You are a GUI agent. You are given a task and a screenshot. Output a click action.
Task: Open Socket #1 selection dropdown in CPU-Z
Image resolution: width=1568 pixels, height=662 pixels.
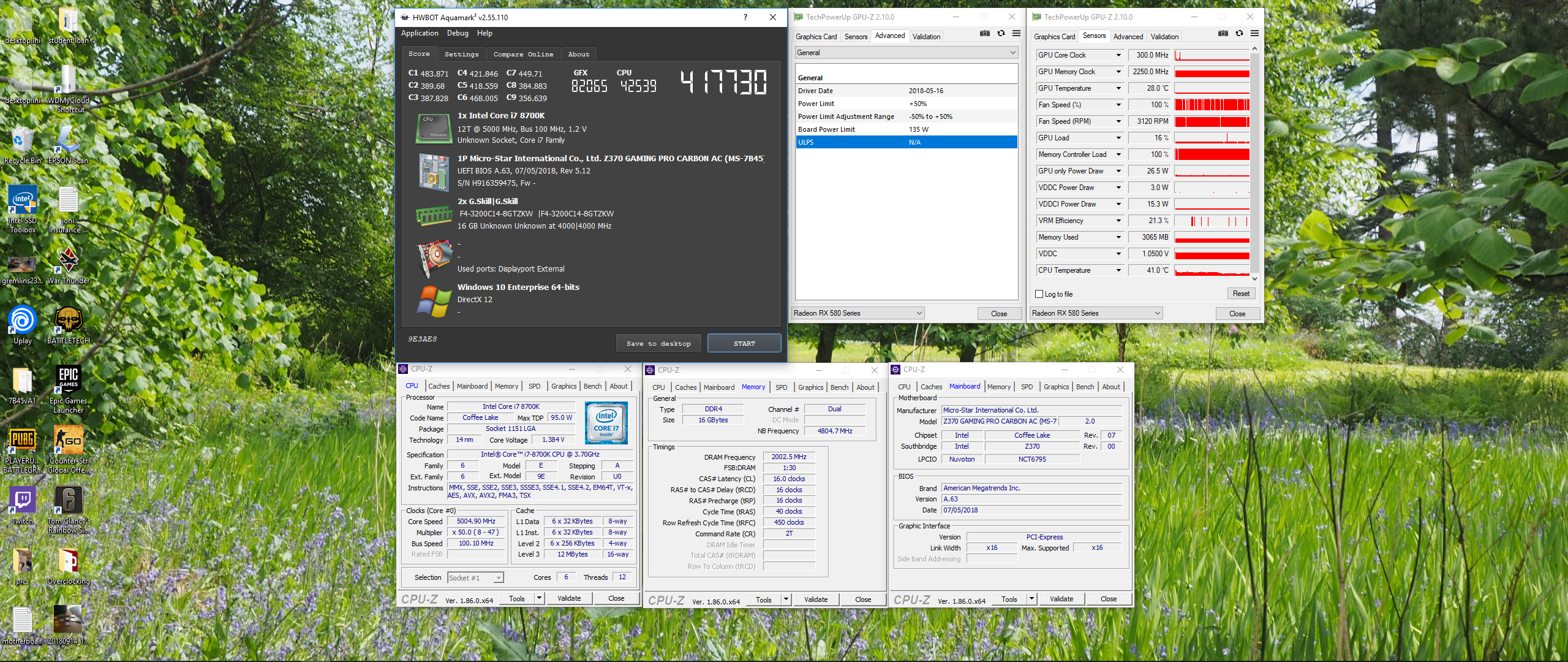click(x=475, y=578)
